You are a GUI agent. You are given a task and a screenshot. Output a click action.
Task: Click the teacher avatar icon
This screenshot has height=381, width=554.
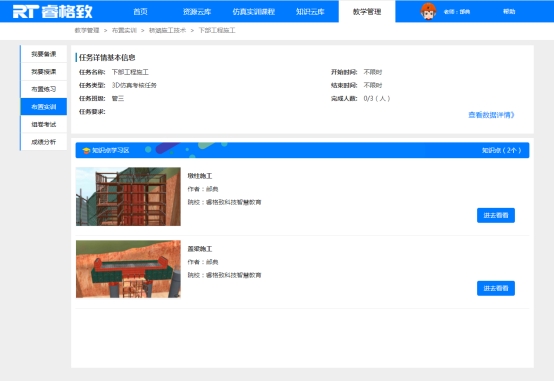pyautogui.click(x=428, y=11)
